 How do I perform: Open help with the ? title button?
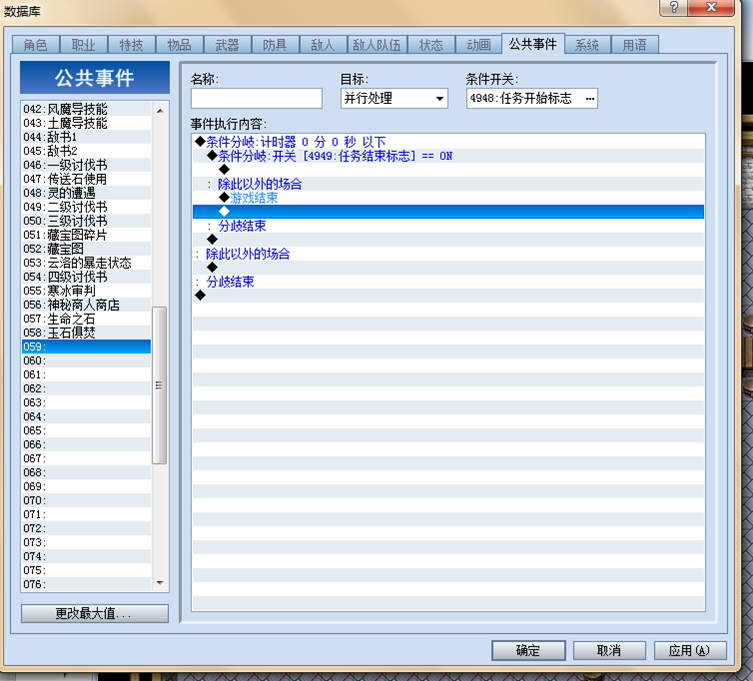coord(673,7)
